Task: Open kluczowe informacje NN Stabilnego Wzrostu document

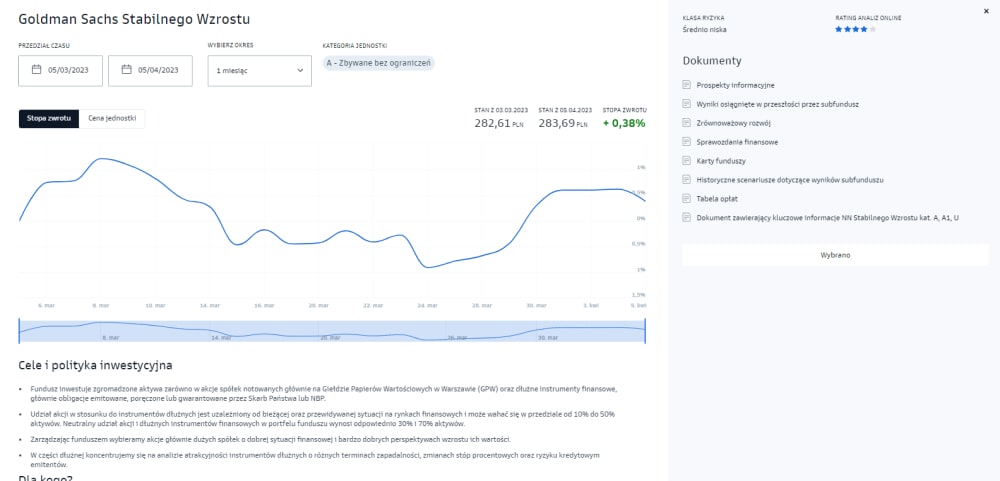Action: [x=828, y=218]
